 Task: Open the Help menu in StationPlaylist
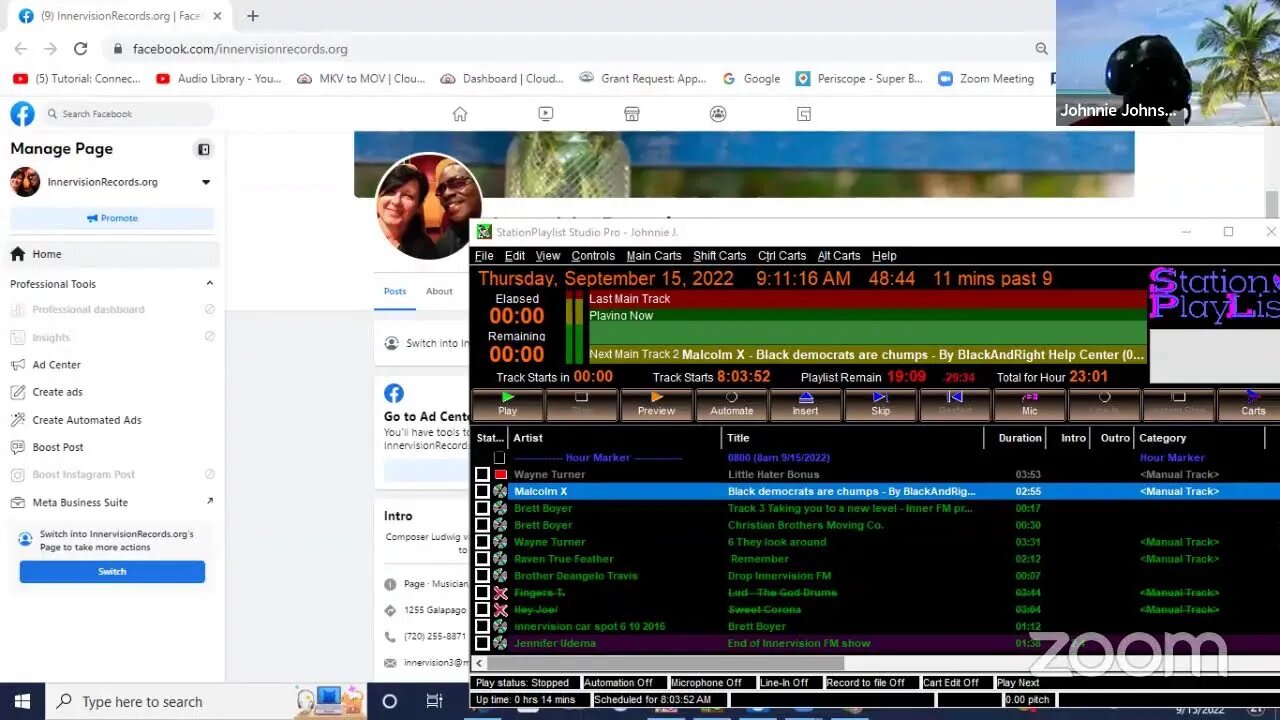tap(884, 256)
